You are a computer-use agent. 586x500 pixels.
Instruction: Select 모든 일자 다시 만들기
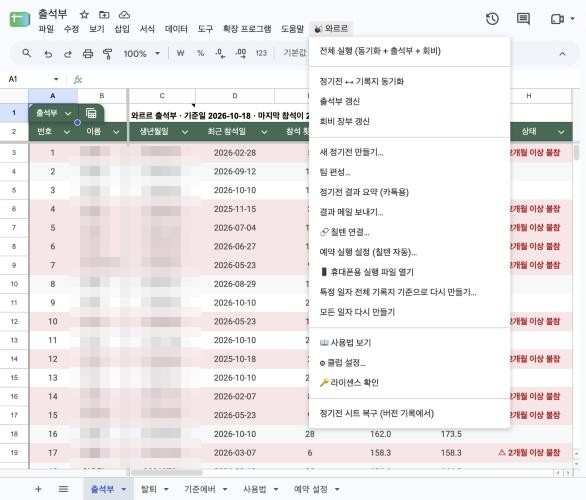coord(410,312)
